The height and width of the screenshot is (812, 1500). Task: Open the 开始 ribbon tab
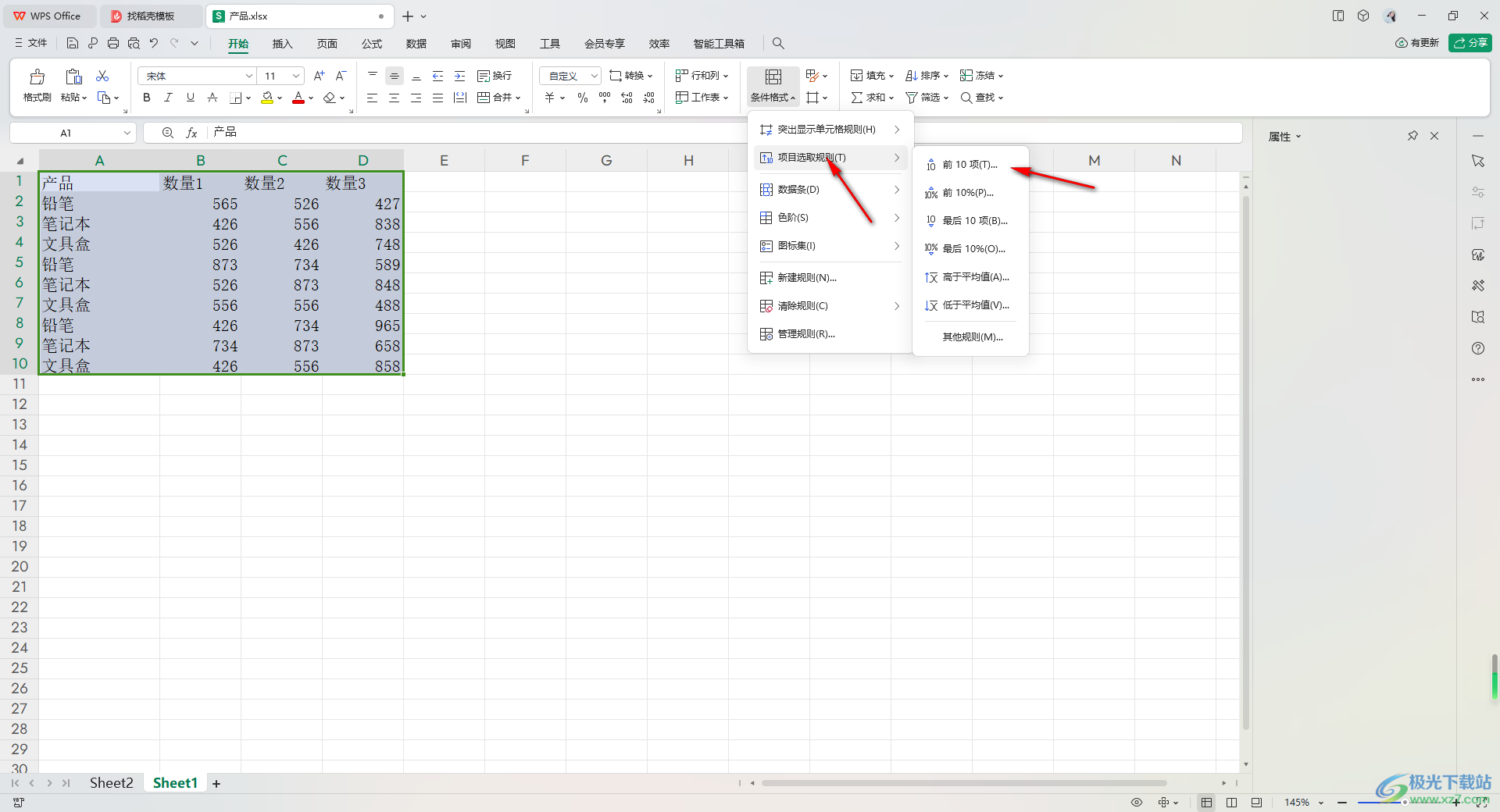pos(238,44)
